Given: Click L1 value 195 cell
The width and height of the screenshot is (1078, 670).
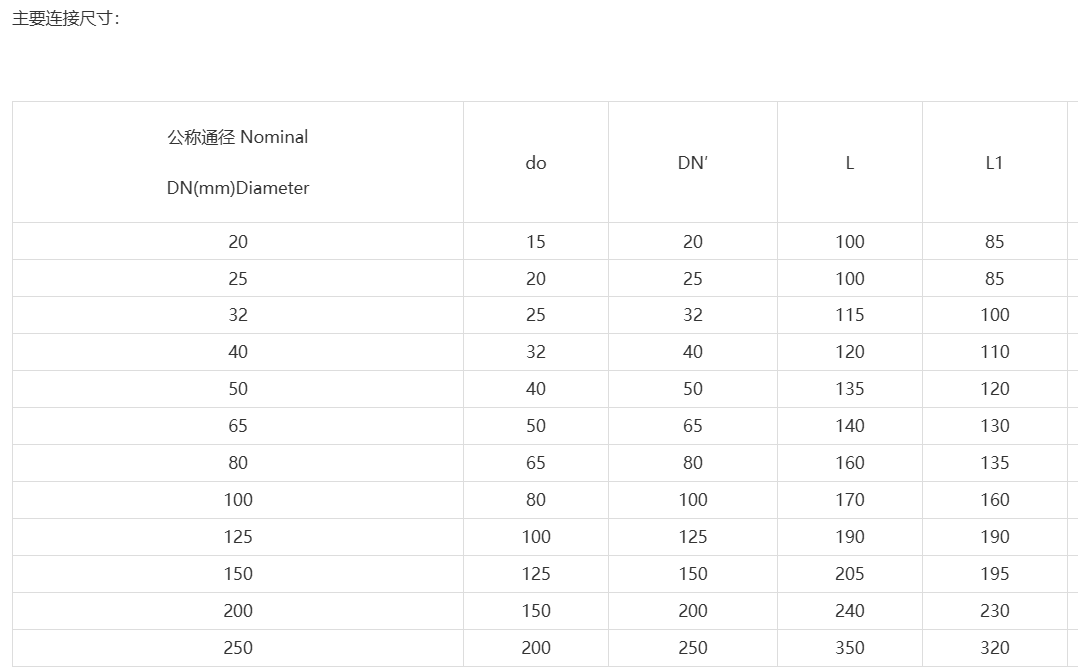Looking at the screenshot, I should pos(994,574).
